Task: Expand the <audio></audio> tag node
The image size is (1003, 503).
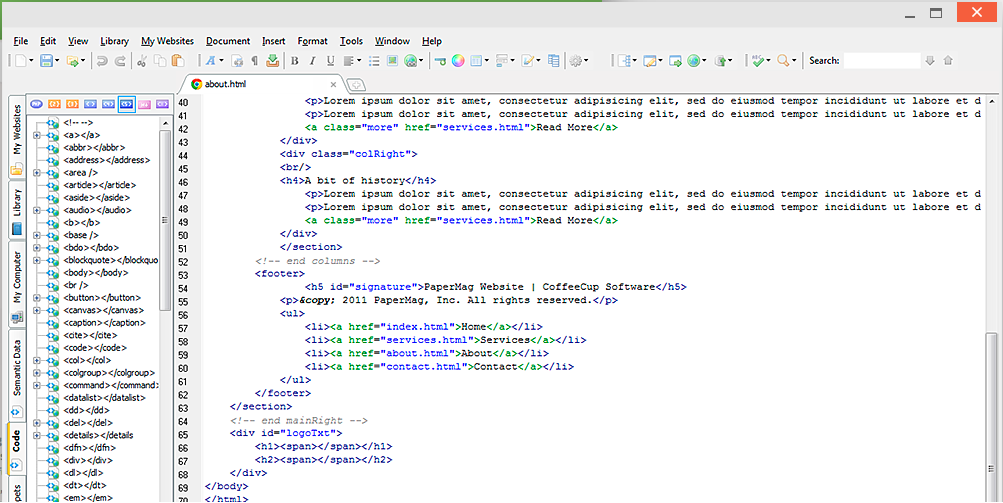Action: [x=37, y=210]
